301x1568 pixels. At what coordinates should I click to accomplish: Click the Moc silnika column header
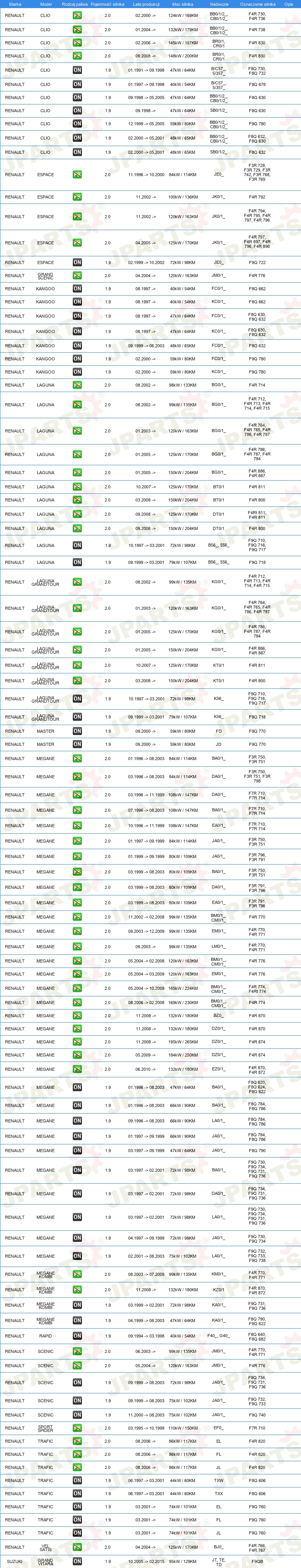tap(182, 4)
